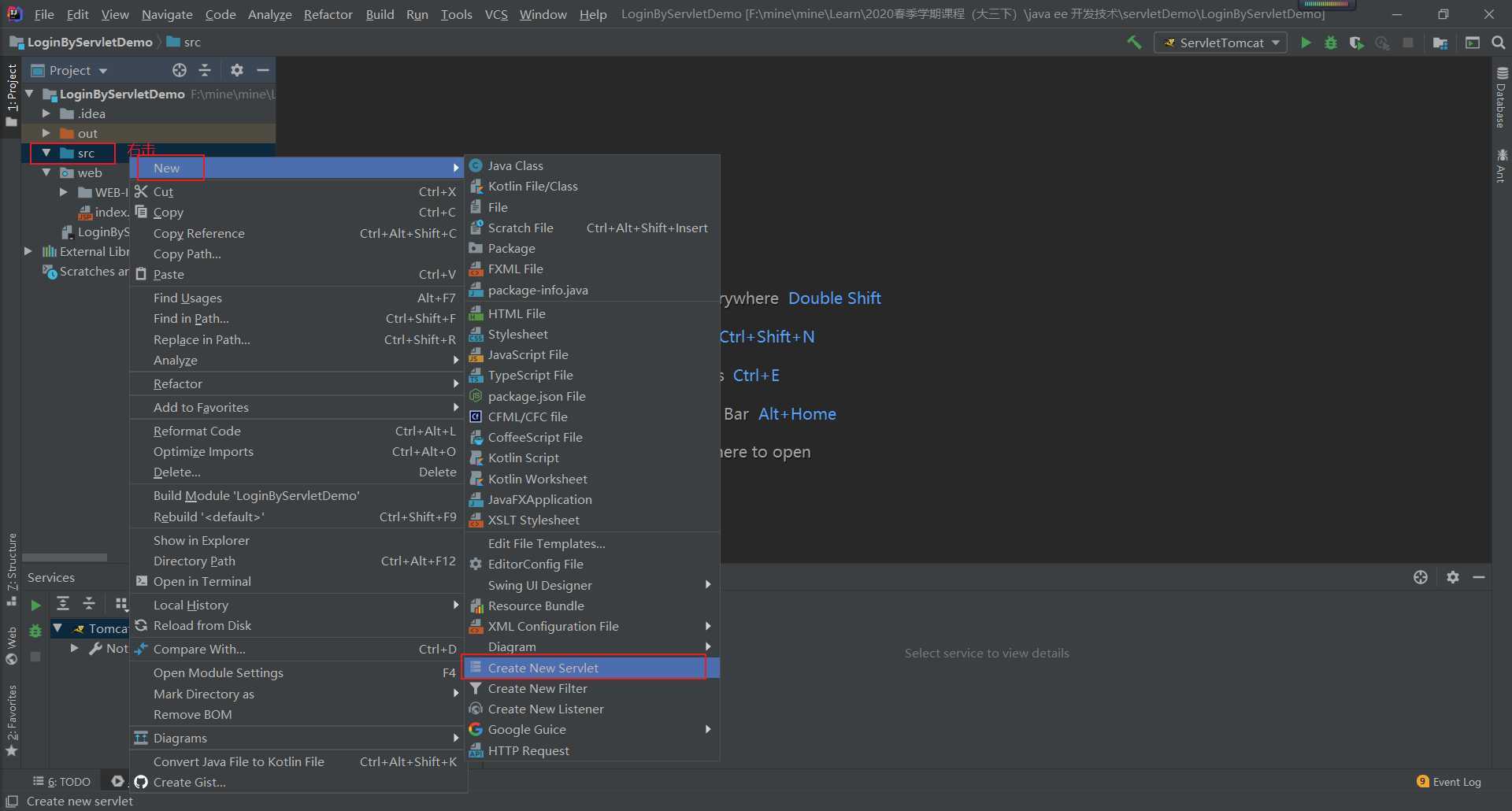
Task: Click Search Everywhere magnifier icon
Action: pos(1498,43)
